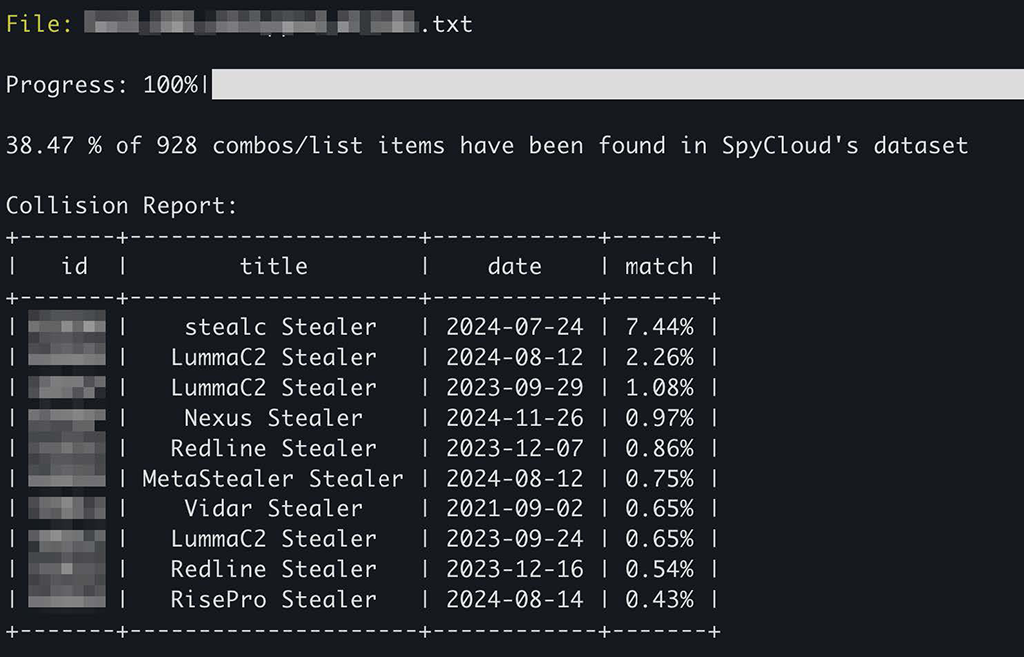Click the 2.26% match value
The image size is (1024, 657).
pos(659,357)
